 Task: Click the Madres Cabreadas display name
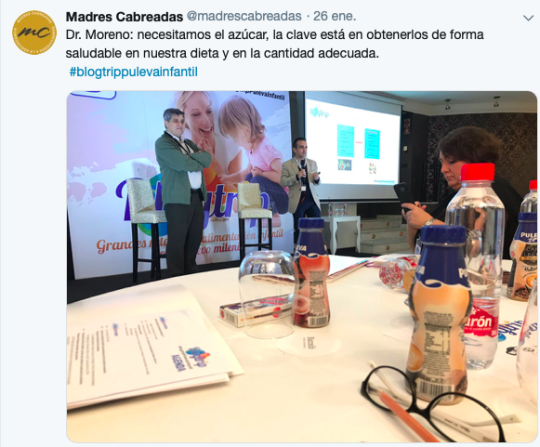tap(124, 17)
